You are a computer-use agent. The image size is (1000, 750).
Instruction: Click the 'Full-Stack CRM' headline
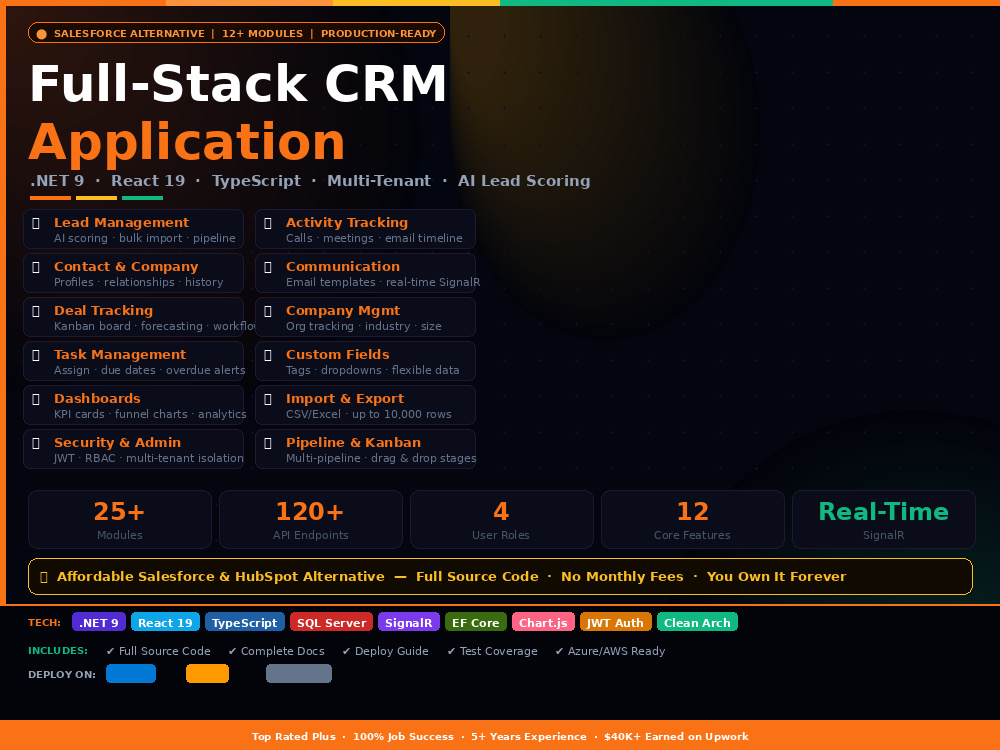238,84
